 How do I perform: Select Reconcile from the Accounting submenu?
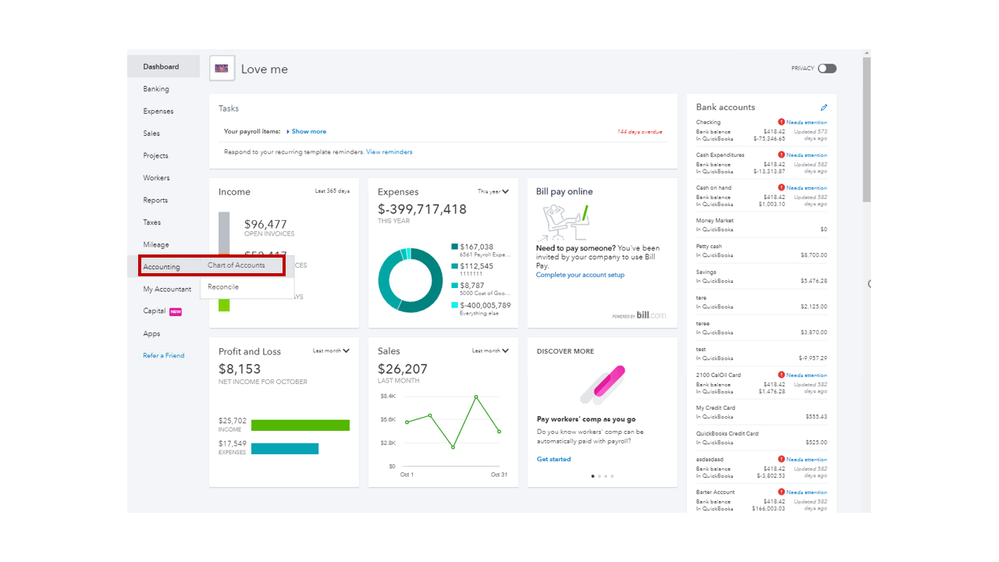click(223, 287)
